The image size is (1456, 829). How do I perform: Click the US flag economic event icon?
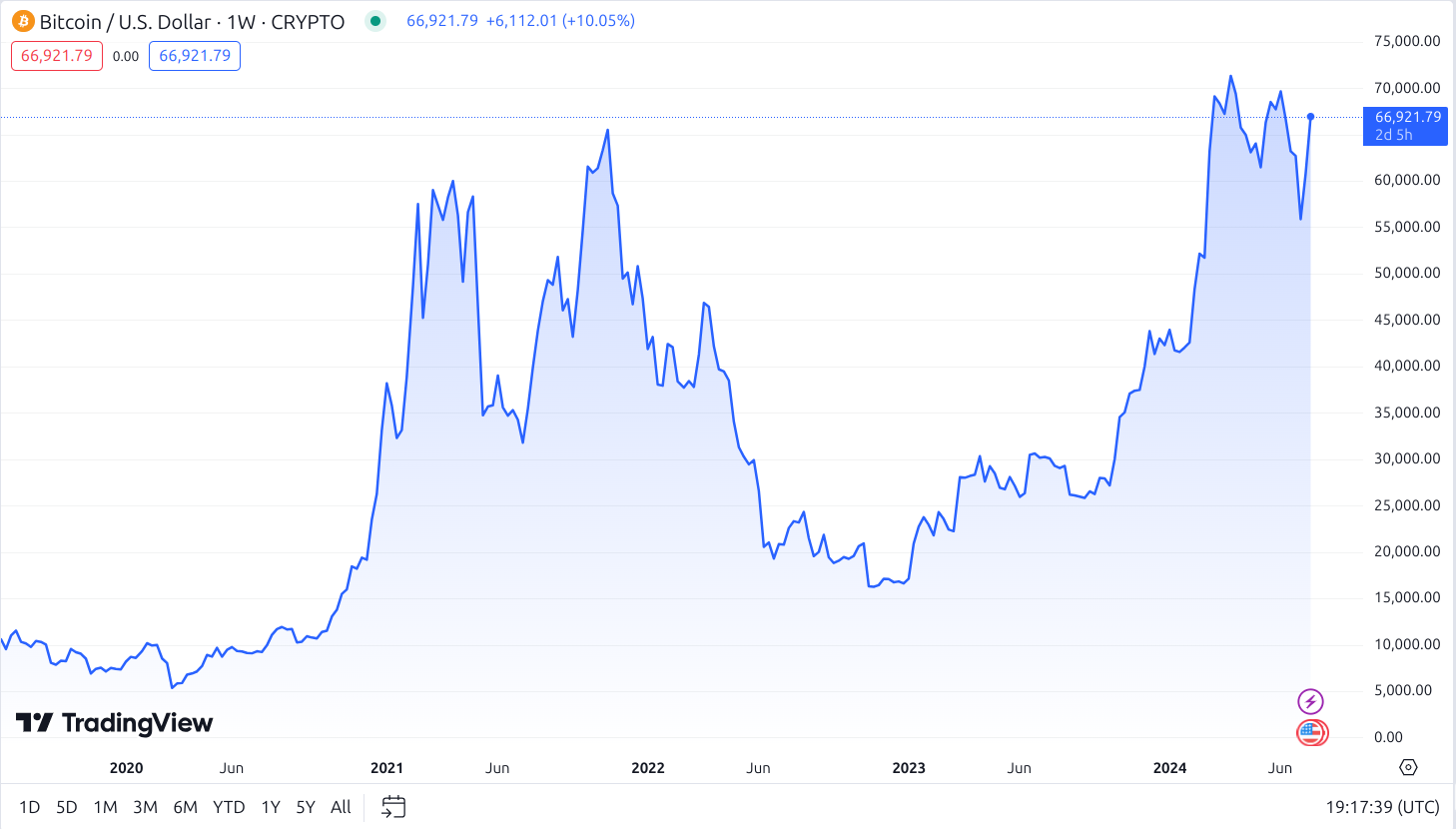coord(1311,733)
